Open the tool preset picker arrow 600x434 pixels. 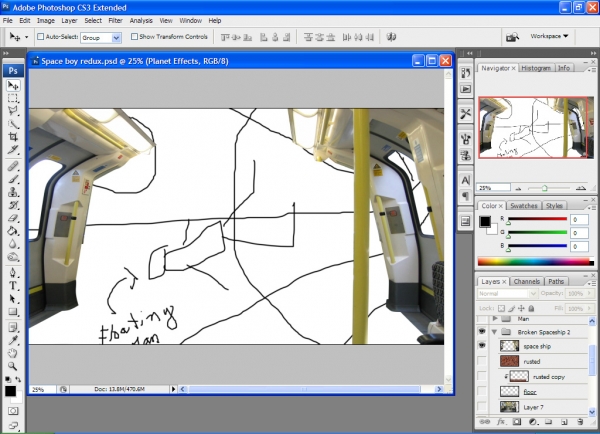click(x=26, y=37)
